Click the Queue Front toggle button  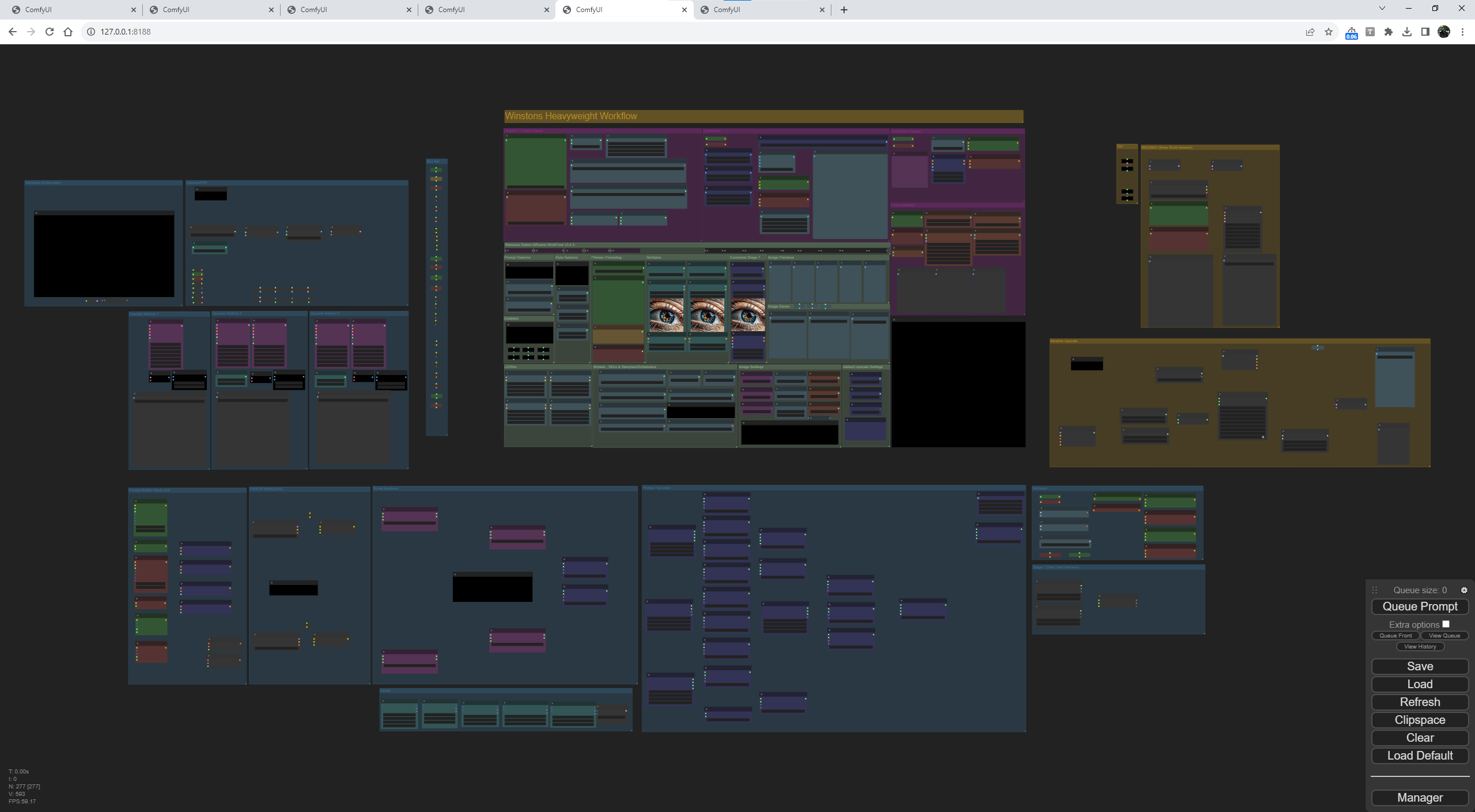pos(1395,636)
